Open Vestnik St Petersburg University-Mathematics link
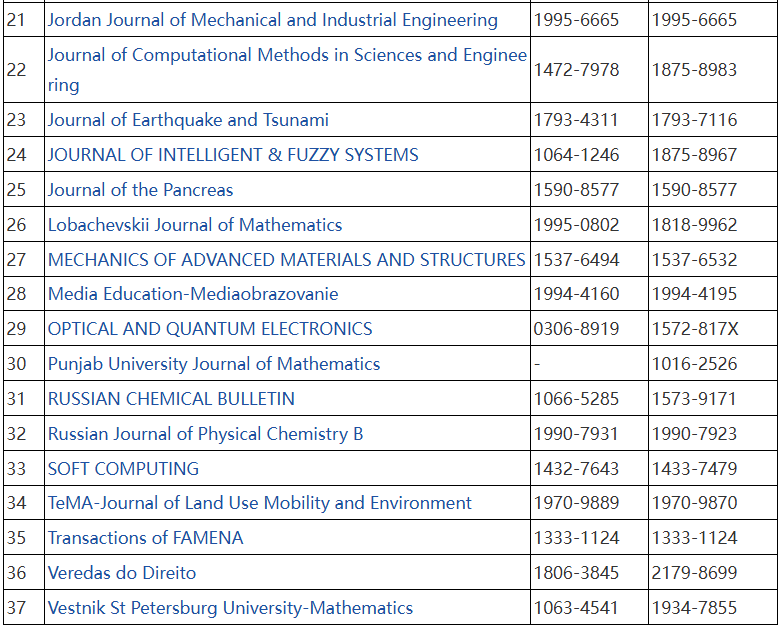 point(230,608)
